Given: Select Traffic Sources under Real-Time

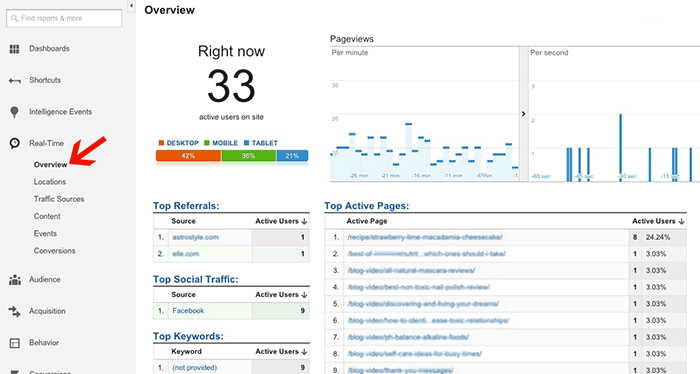Looking at the screenshot, I should point(59,199).
